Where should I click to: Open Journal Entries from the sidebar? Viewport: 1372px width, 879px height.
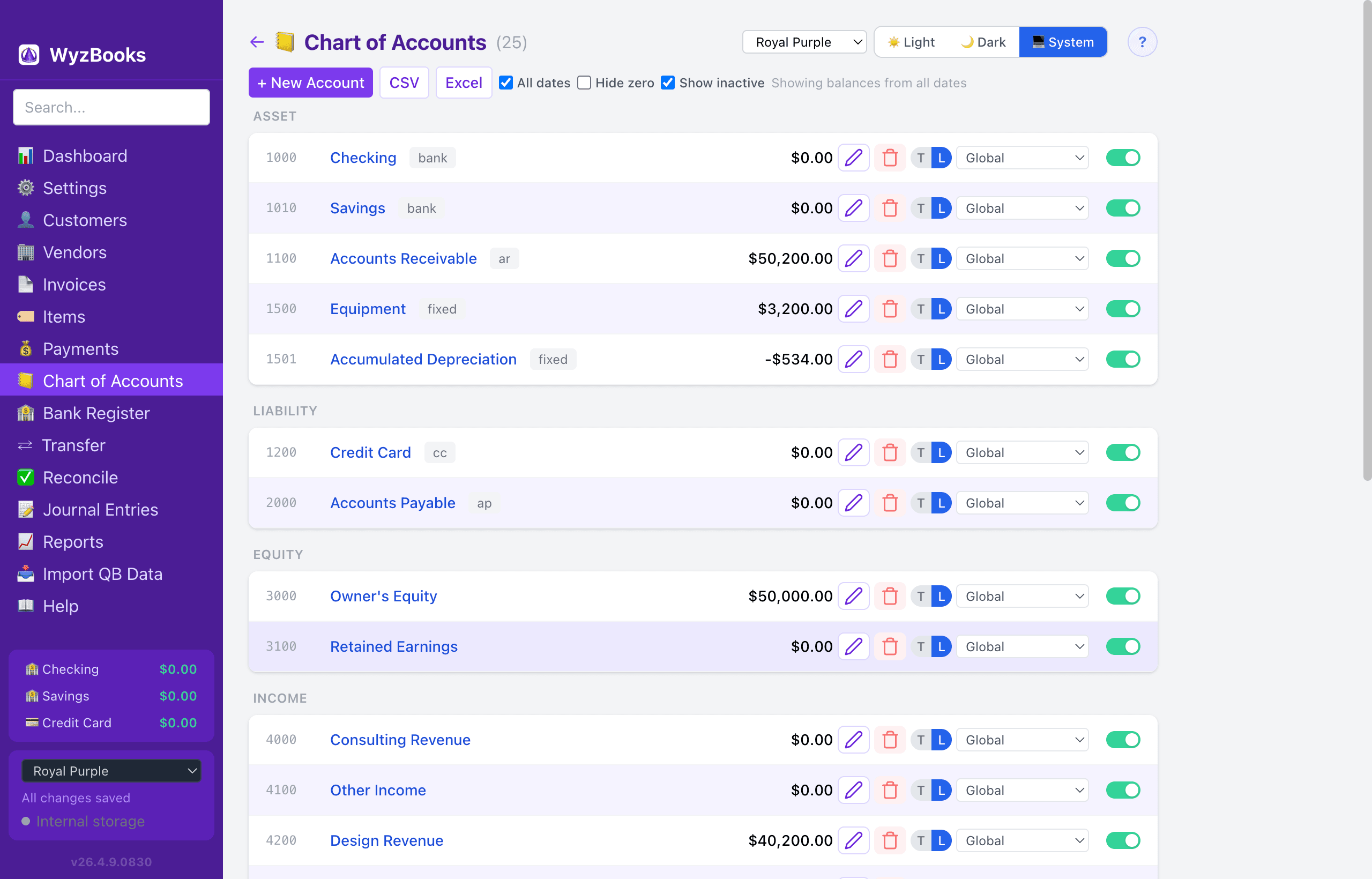click(100, 510)
